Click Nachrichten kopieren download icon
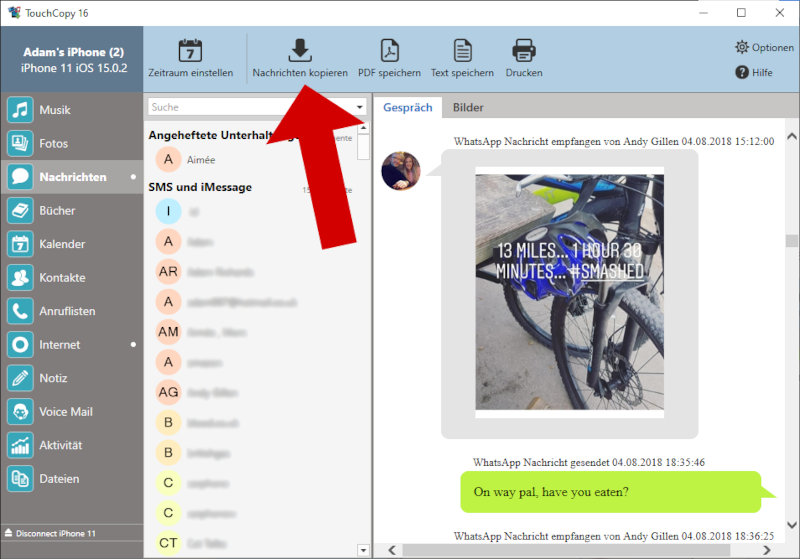800x559 pixels. click(300, 50)
